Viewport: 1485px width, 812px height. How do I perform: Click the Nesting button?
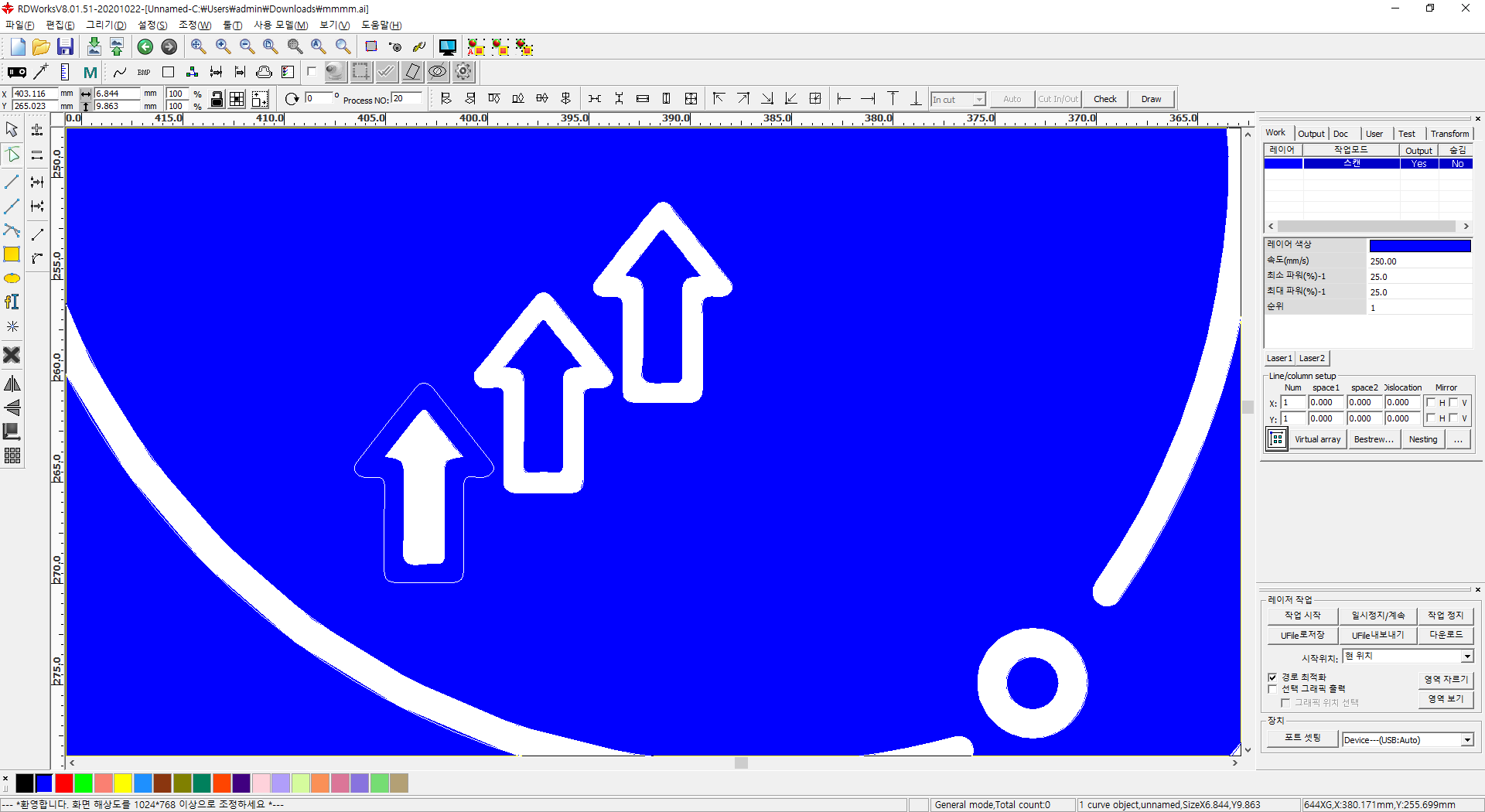[1423, 439]
